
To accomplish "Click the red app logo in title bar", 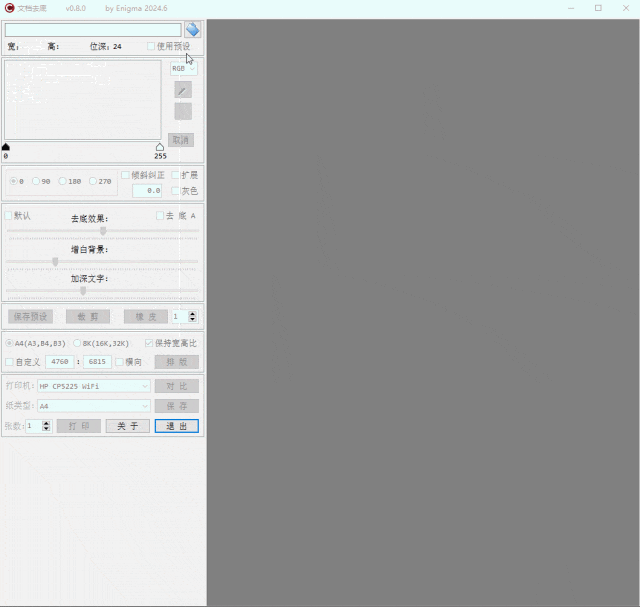I will click(9, 8).
